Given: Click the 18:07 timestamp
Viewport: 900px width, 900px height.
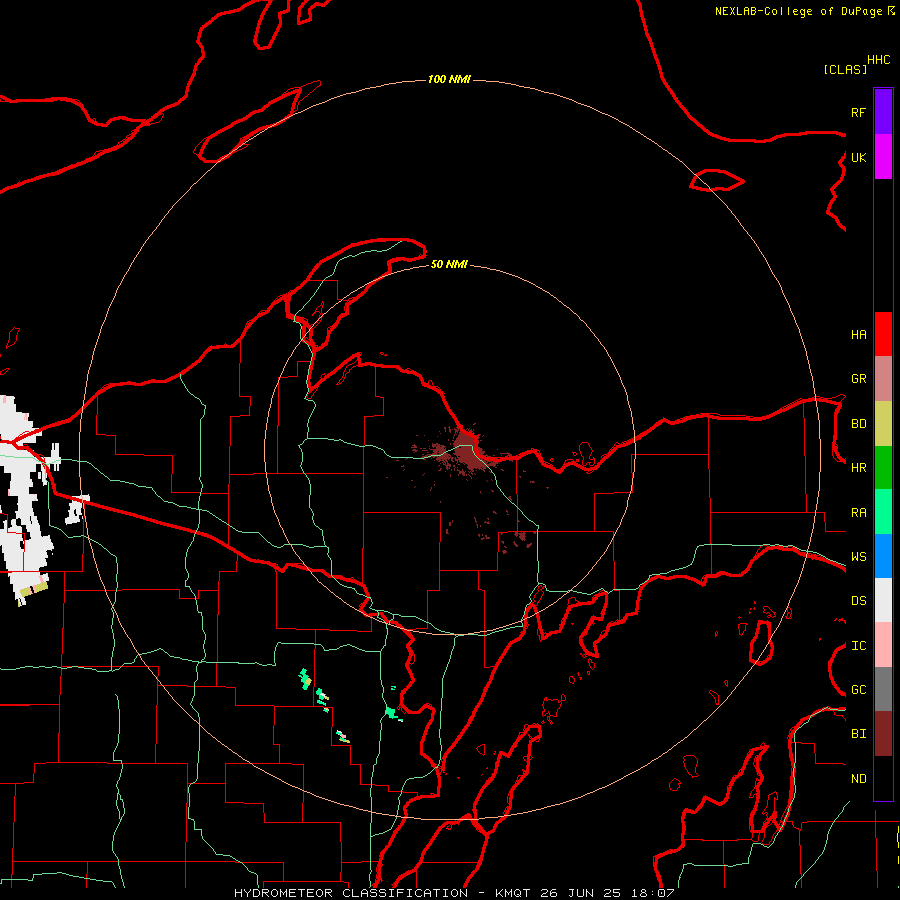Looking at the screenshot, I should 653,893.
